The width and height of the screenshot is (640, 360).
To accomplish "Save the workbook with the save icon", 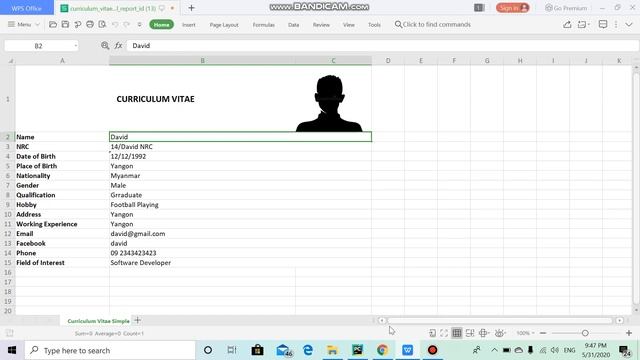I will pyautogui.click(x=65, y=24).
